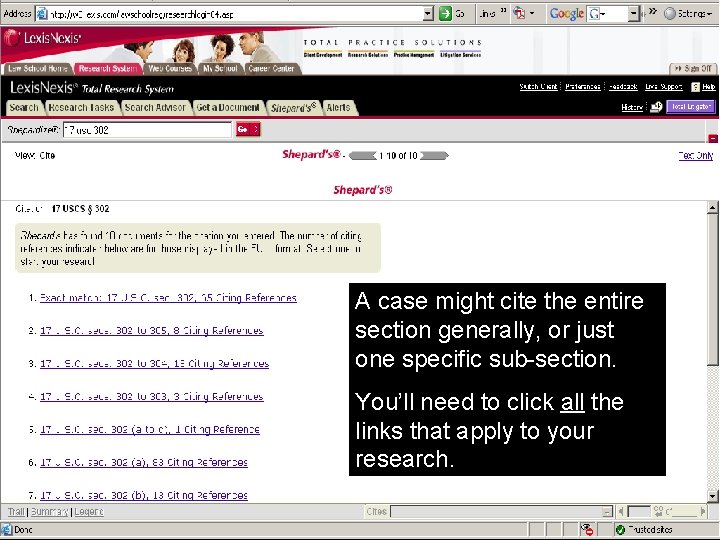
Task: Open the Adobe PDF toolbar dropdown arrow
Action: coord(532,14)
